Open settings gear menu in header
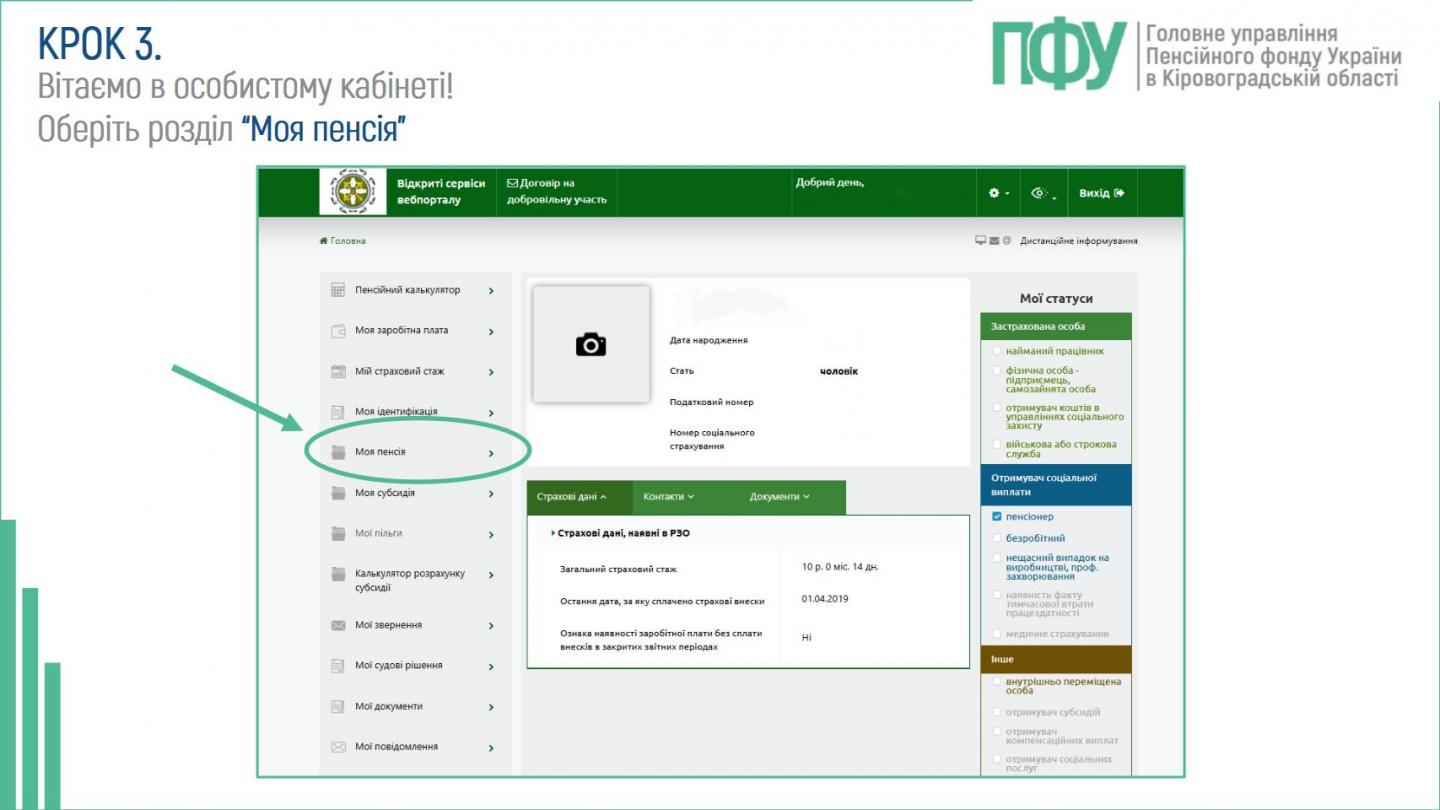The image size is (1440, 810). (x=998, y=193)
